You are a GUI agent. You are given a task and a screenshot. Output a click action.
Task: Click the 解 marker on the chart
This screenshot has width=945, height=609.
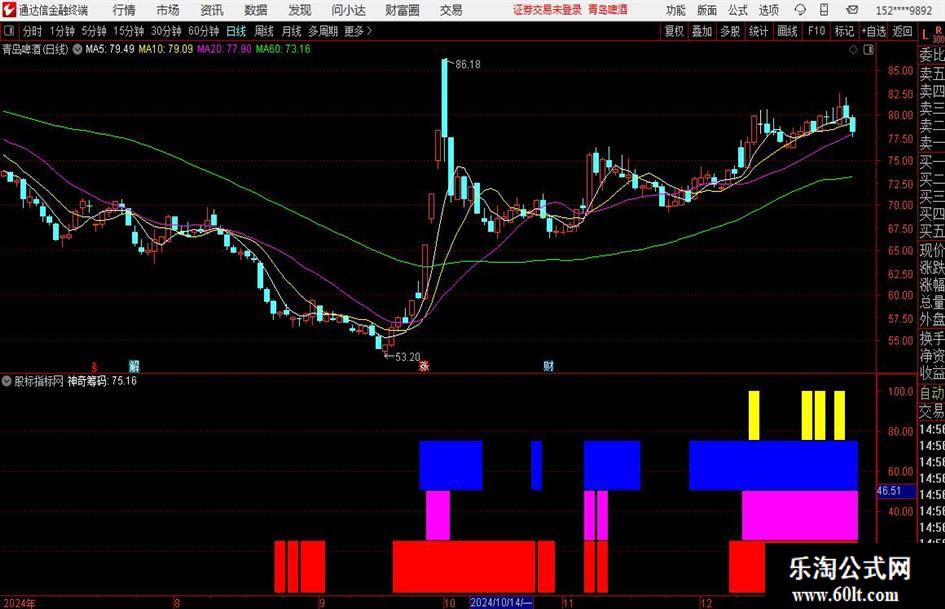coord(134,365)
